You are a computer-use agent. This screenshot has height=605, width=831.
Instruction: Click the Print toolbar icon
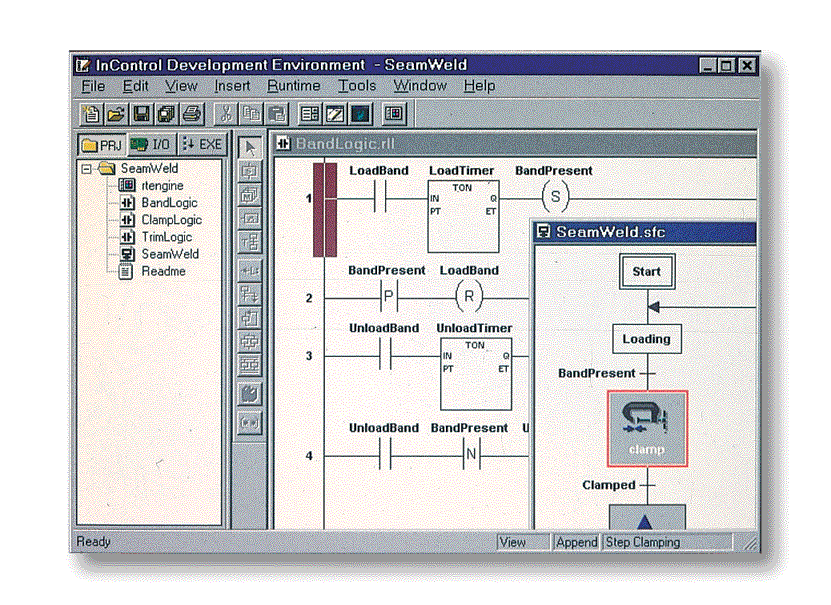pos(191,113)
